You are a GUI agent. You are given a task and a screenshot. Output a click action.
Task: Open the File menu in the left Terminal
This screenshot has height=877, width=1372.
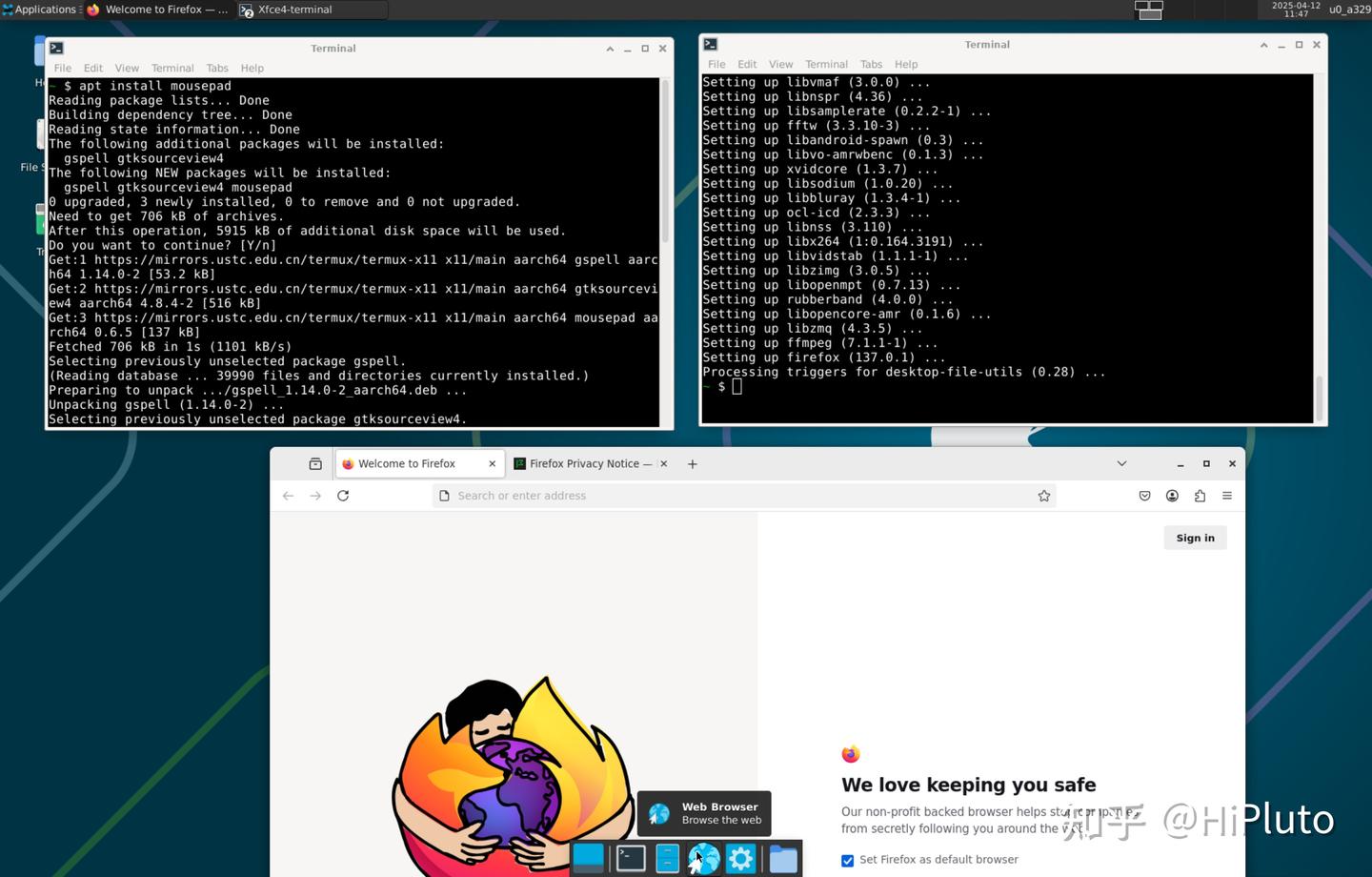62,68
